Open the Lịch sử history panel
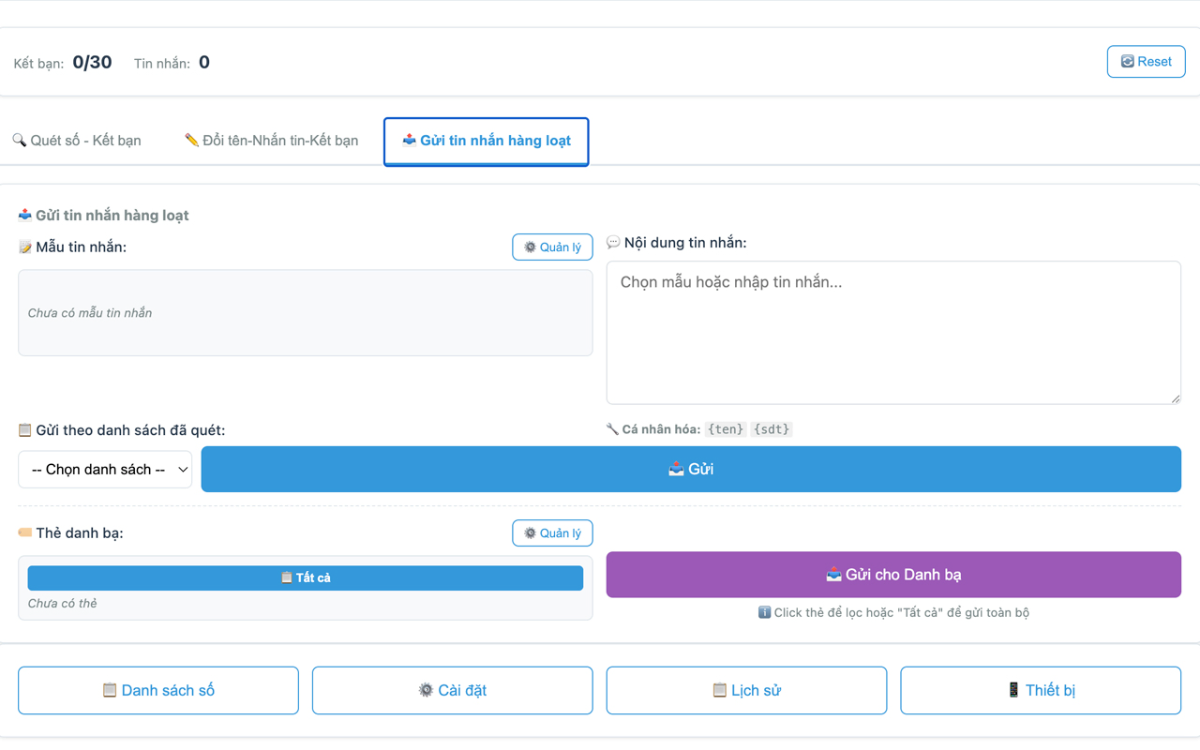The height and width of the screenshot is (750, 1200). [746, 690]
